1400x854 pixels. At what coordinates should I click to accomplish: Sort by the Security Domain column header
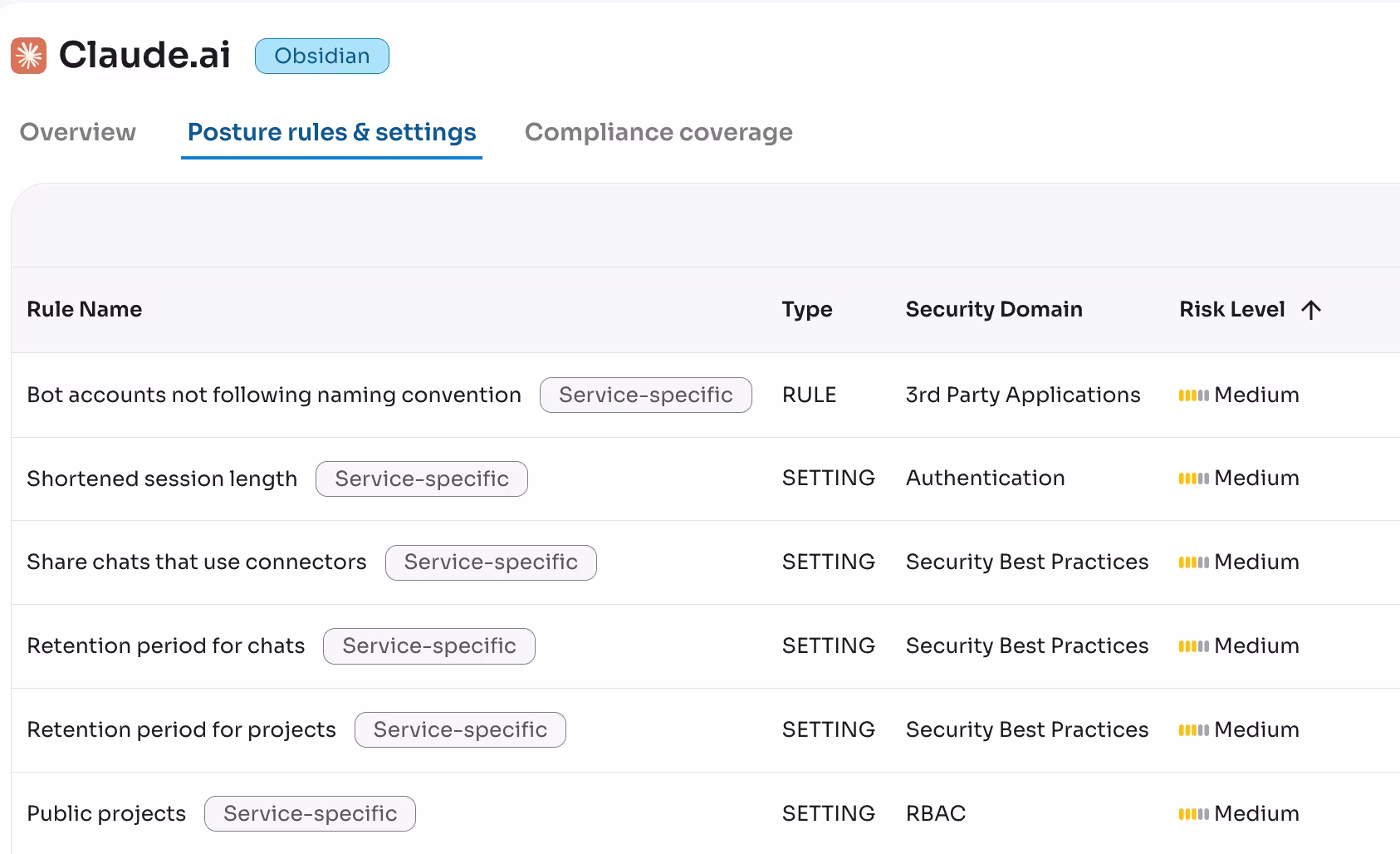click(994, 309)
